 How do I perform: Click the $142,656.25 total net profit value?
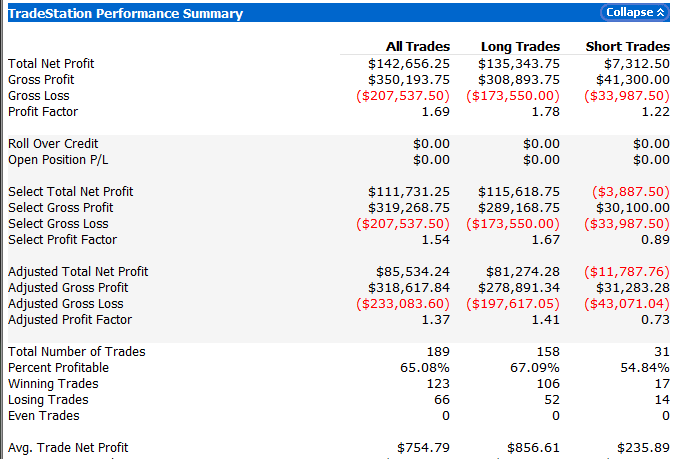408,64
